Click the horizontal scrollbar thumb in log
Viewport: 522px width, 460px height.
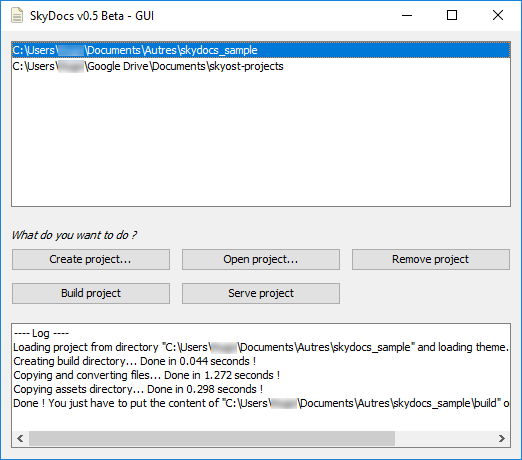(212, 438)
